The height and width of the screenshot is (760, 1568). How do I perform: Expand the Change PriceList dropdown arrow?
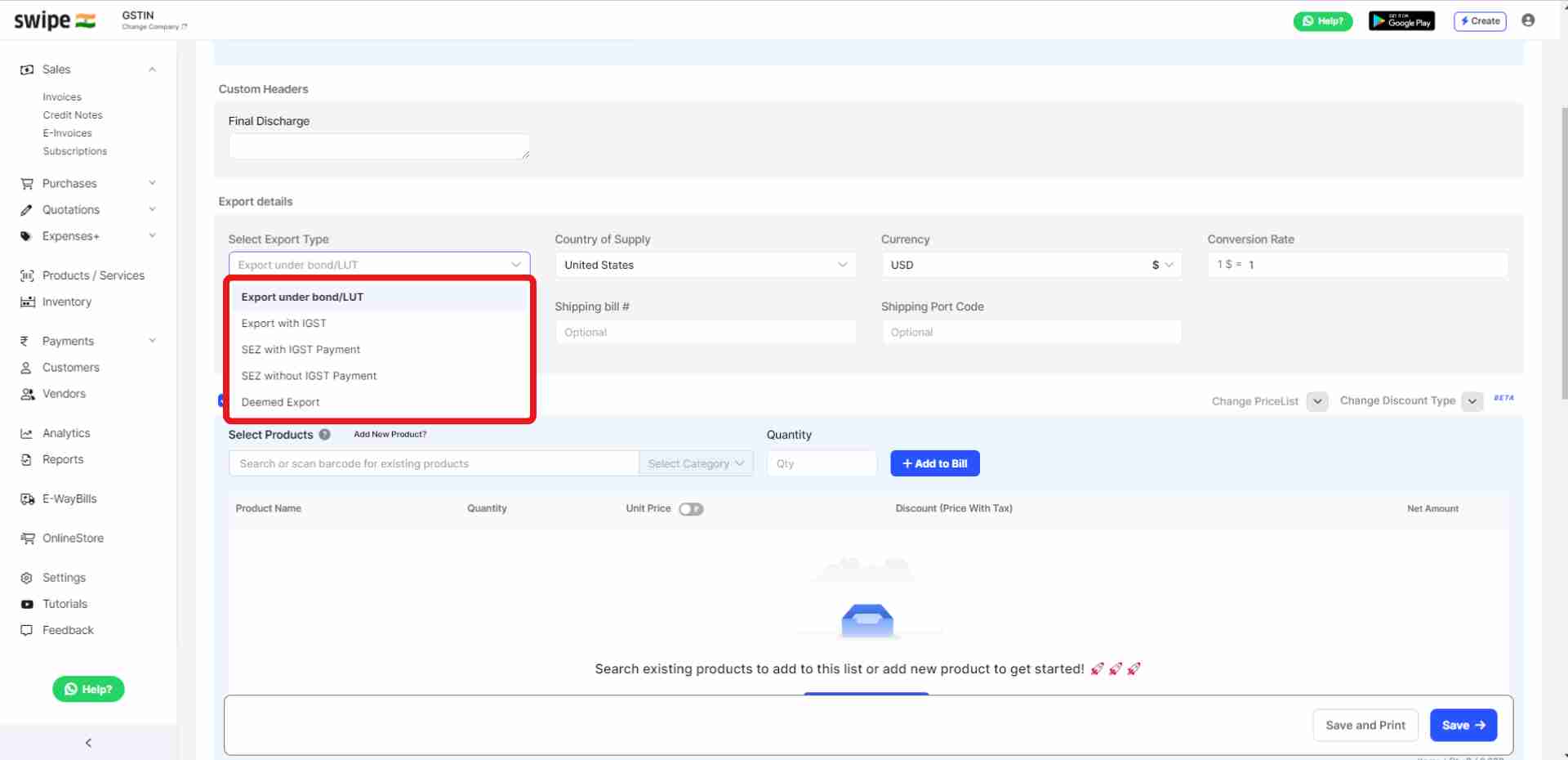[1317, 401]
